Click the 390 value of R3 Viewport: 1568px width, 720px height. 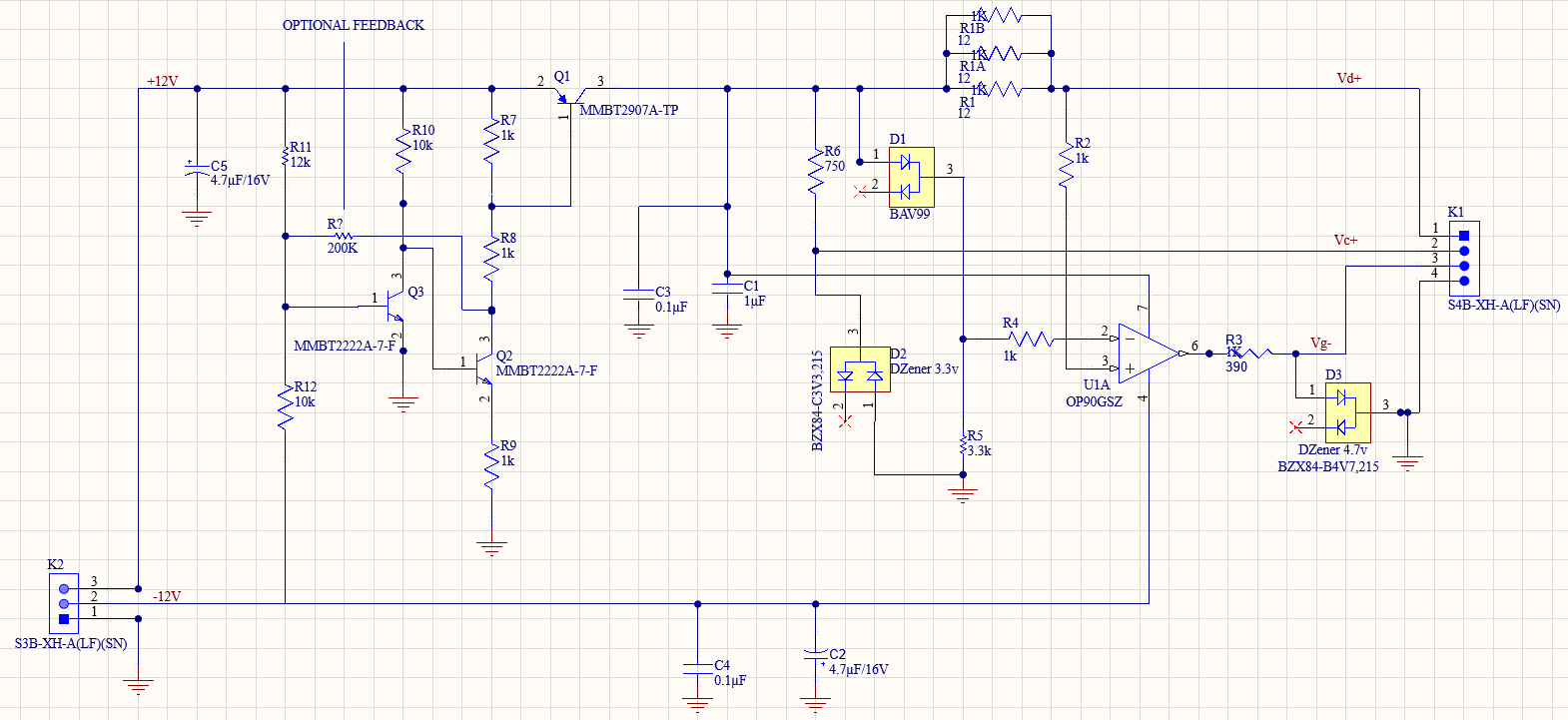tap(1236, 366)
